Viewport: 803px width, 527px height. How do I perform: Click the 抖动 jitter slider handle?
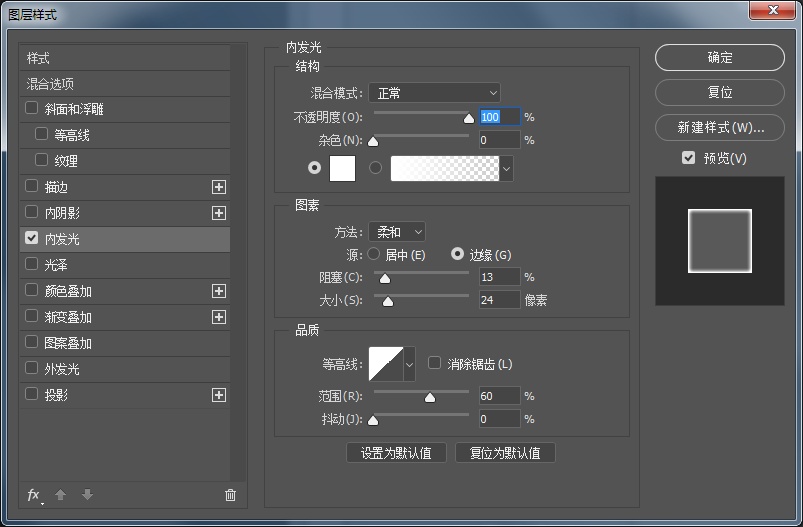[x=373, y=420]
